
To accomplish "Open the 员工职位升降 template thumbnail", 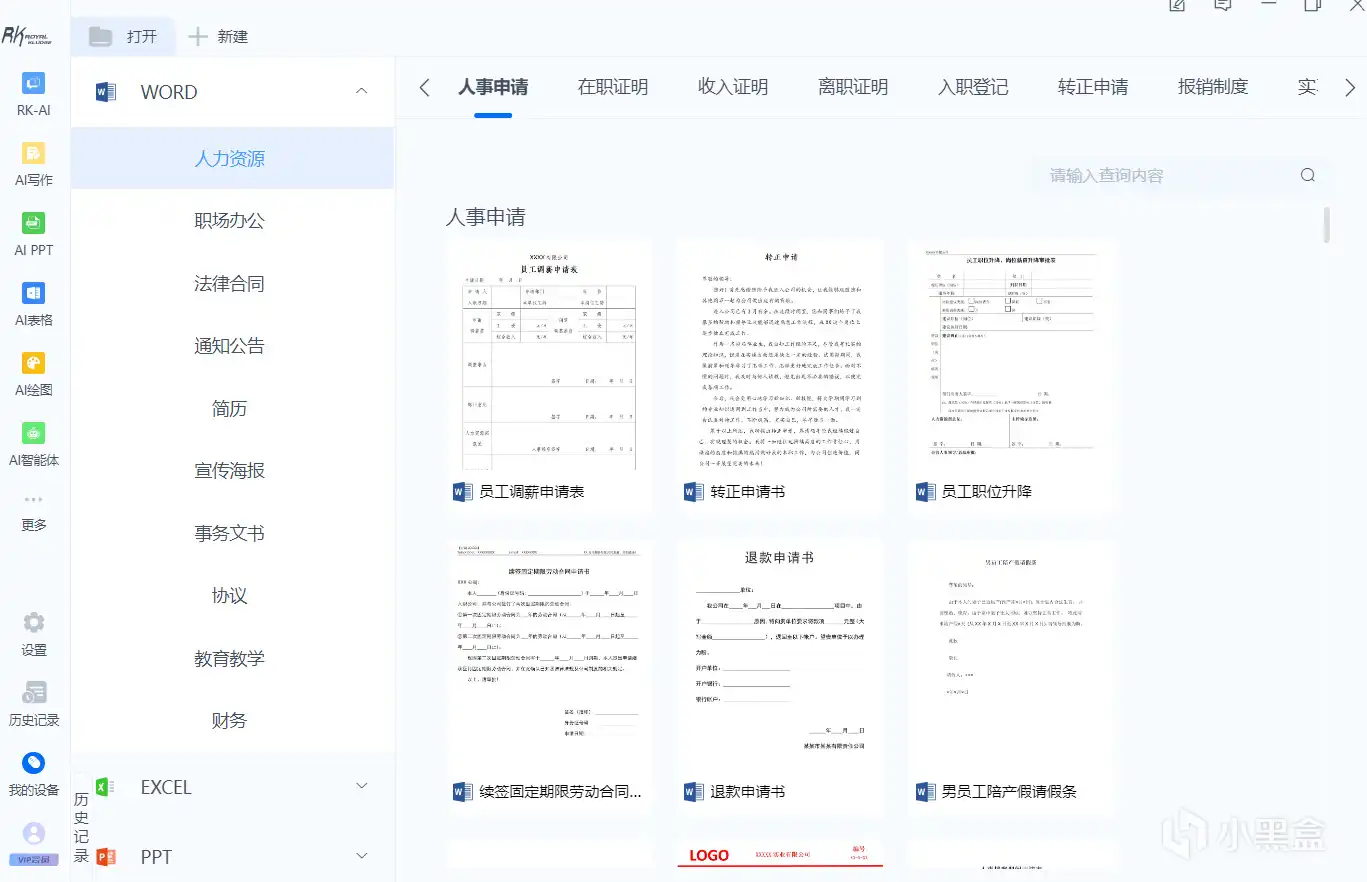I will 1012,357.
